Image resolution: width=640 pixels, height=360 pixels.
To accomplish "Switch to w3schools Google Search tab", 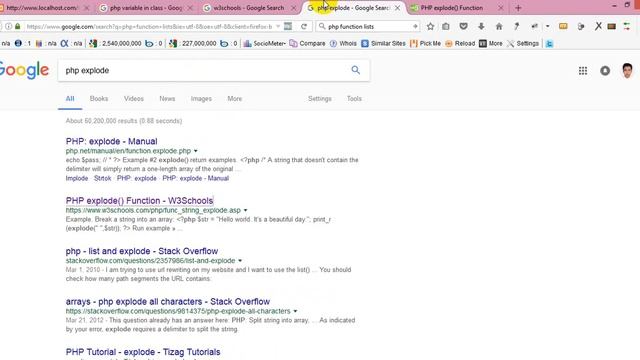I will 249,8.
